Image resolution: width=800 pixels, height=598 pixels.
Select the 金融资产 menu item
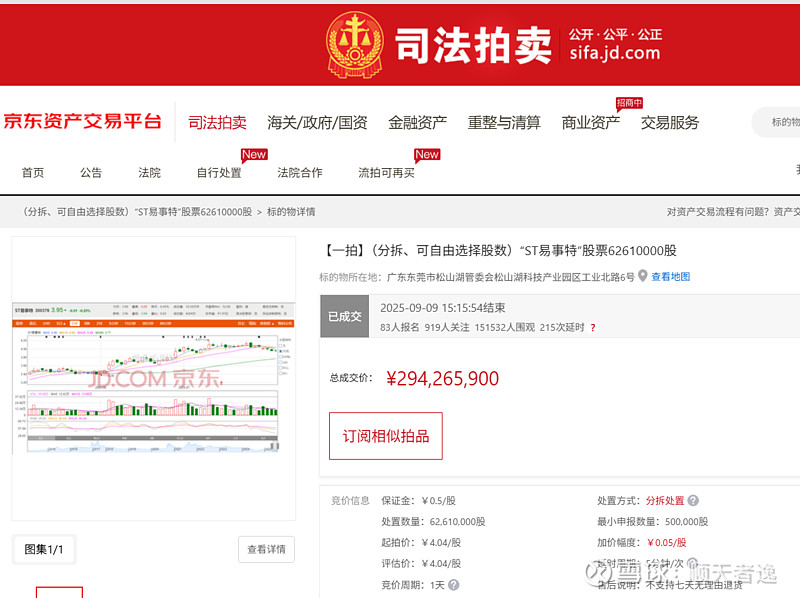(417, 123)
